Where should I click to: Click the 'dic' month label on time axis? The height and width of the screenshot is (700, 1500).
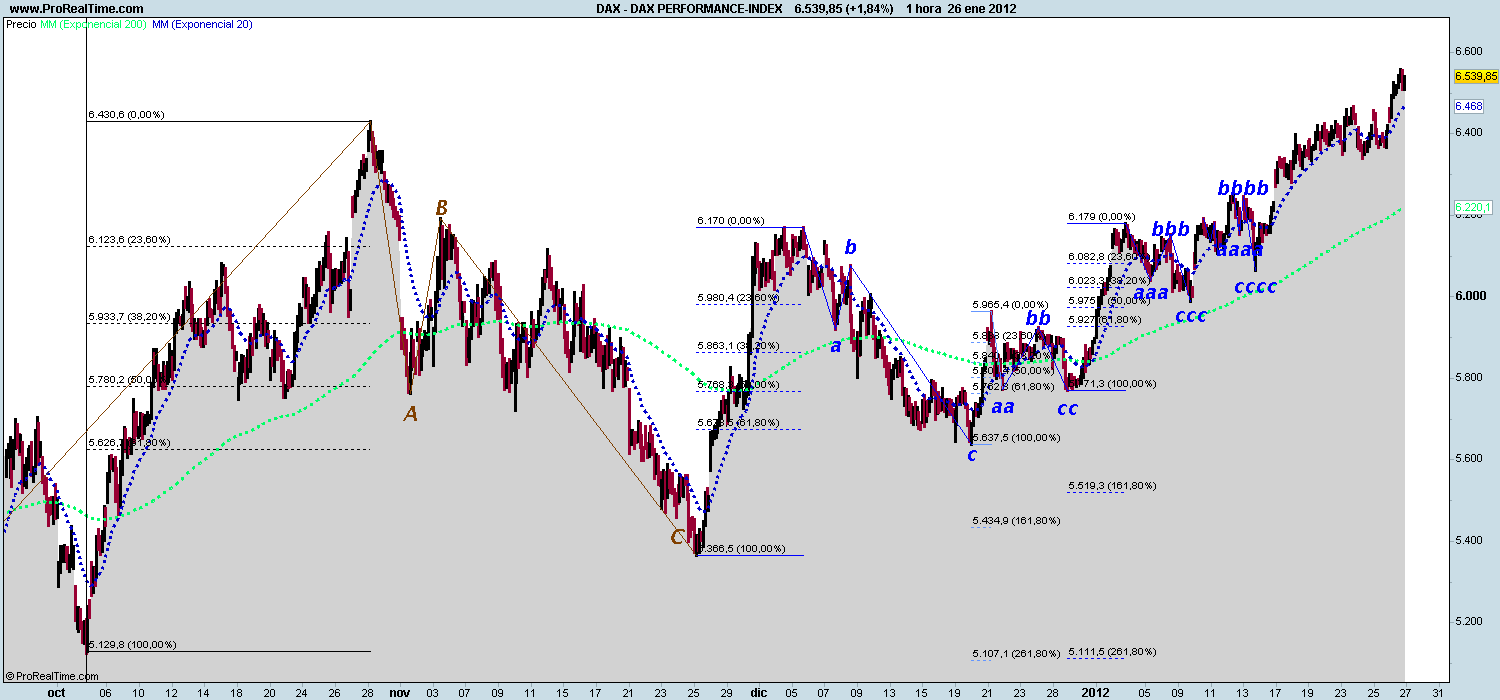(758, 691)
